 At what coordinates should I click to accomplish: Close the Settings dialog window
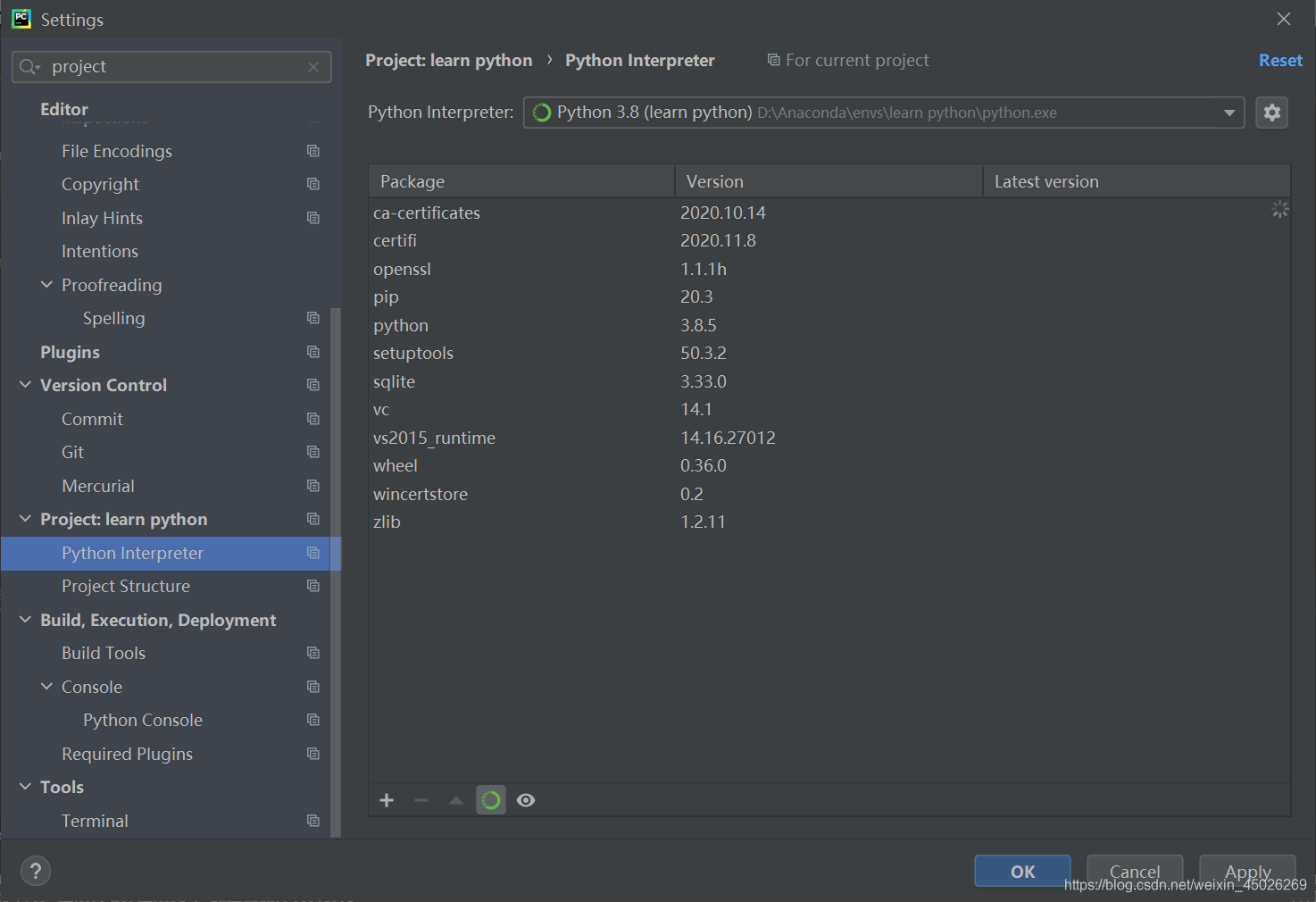click(1284, 19)
